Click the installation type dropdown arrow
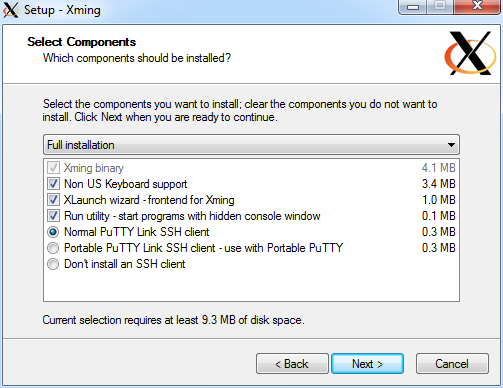Image resolution: width=503 pixels, height=388 pixels. (x=451, y=145)
